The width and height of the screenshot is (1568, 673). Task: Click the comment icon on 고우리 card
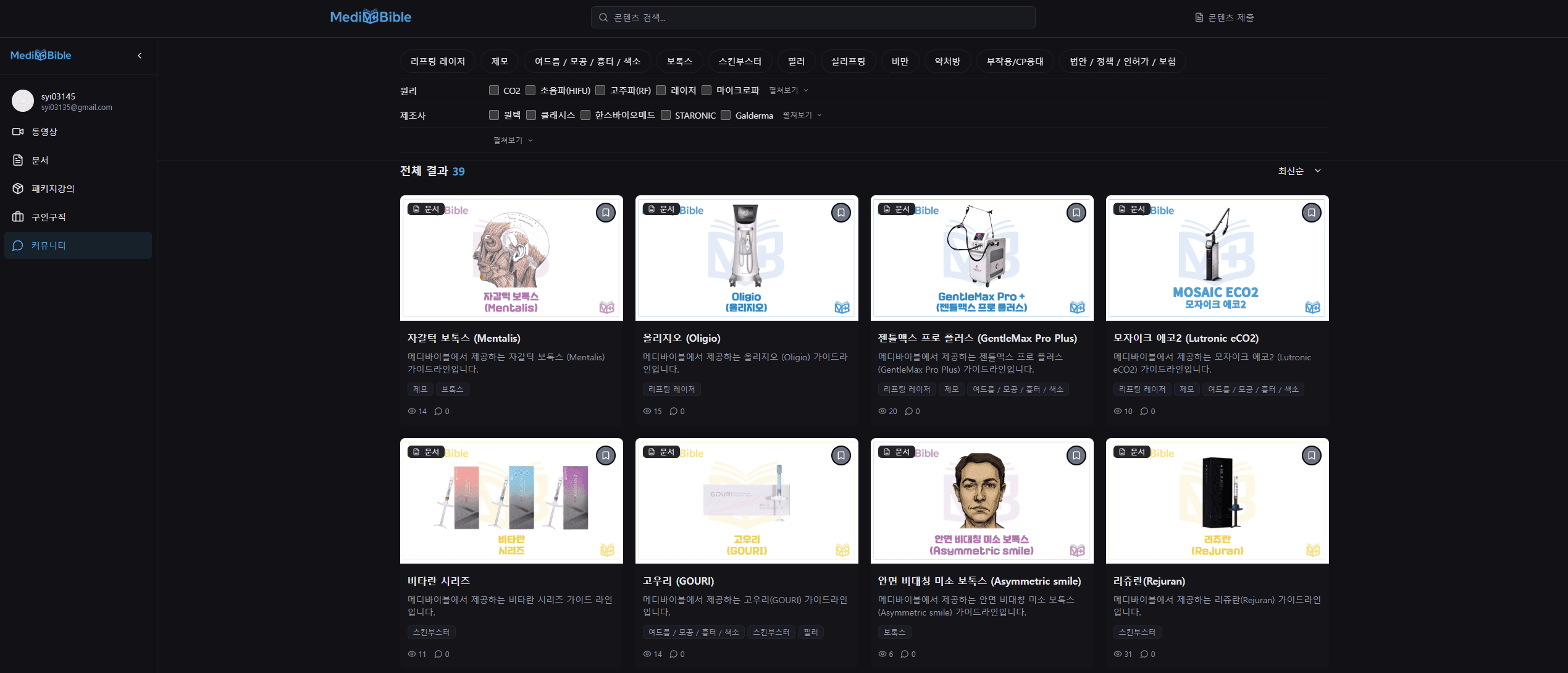point(673,654)
